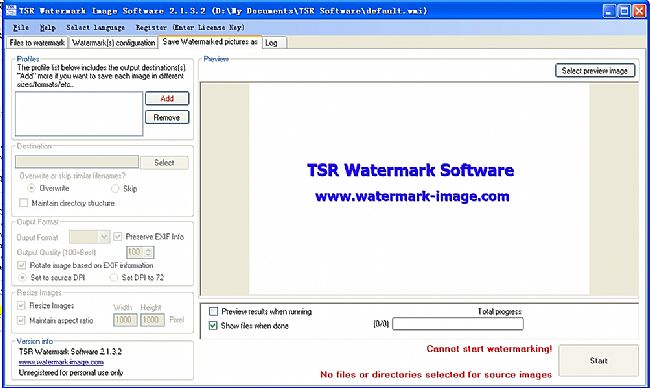Open the Select language menu
Image resolution: width=650 pixels, height=388 pixels.
click(95, 27)
